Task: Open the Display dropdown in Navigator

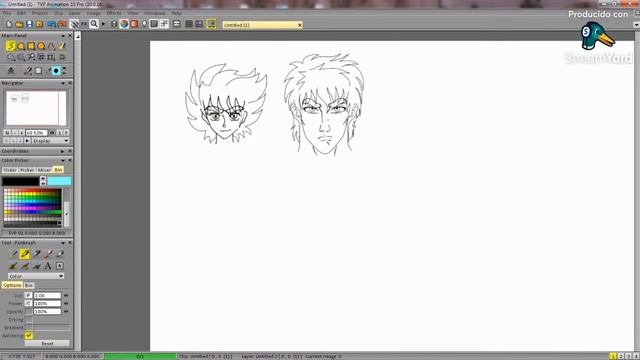Action: tap(51, 141)
